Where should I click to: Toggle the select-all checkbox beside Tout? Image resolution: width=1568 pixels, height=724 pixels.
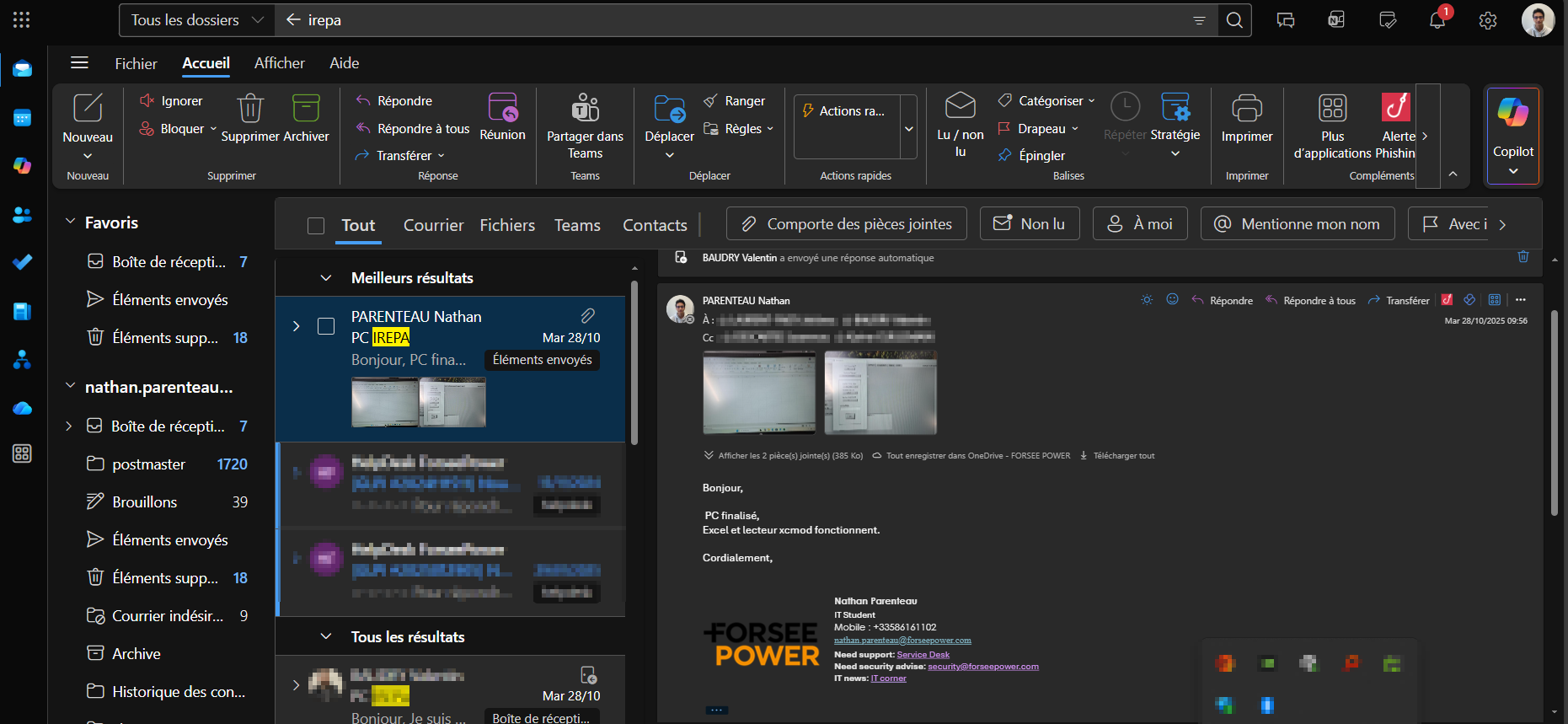(x=316, y=226)
